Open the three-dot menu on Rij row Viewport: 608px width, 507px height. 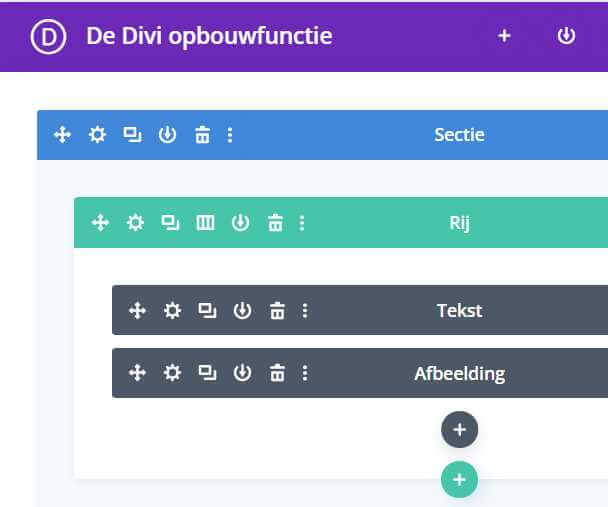point(303,222)
